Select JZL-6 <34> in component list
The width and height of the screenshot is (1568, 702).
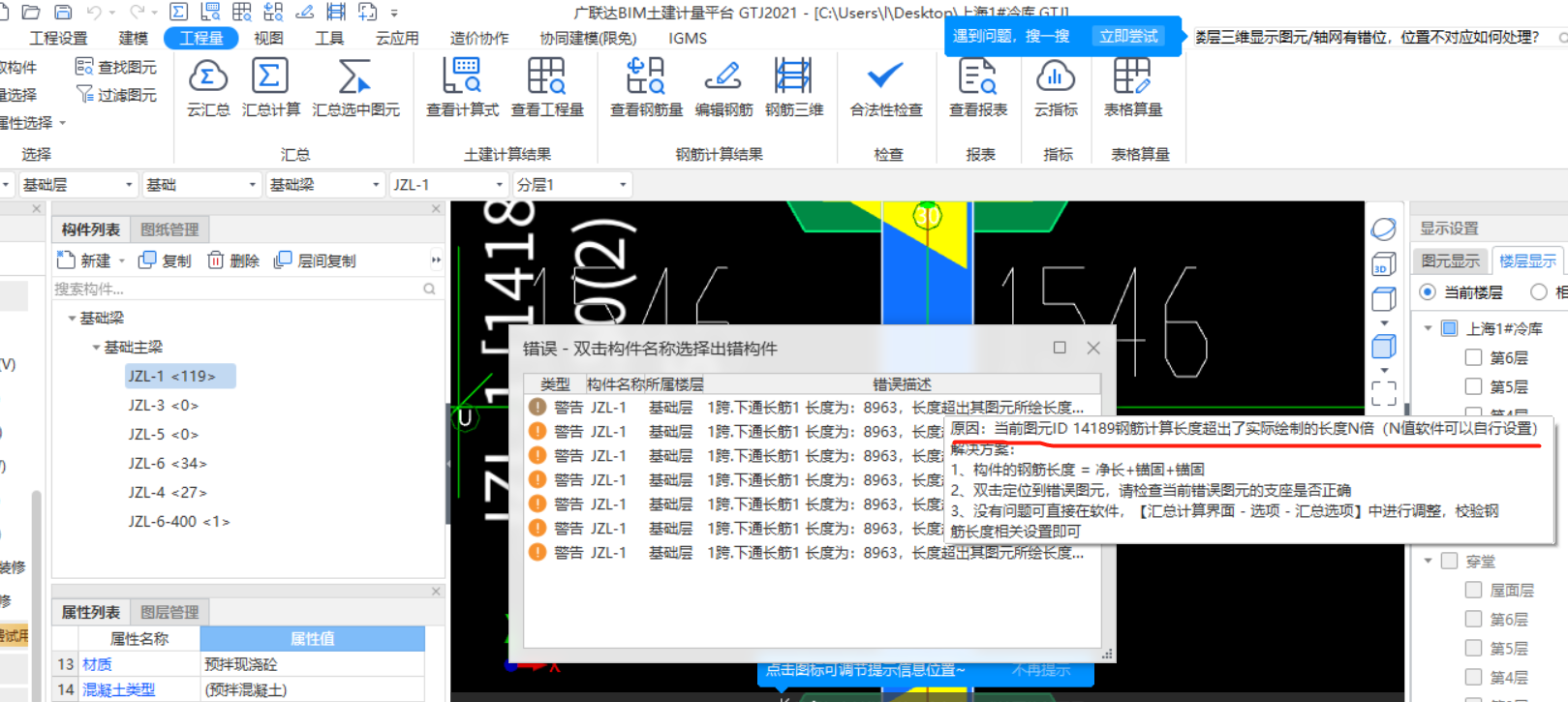(168, 463)
